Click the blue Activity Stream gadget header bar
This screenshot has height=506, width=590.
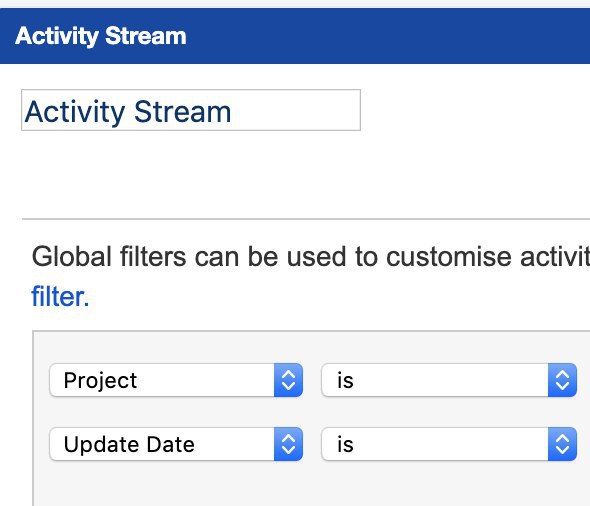pos(295,36)
